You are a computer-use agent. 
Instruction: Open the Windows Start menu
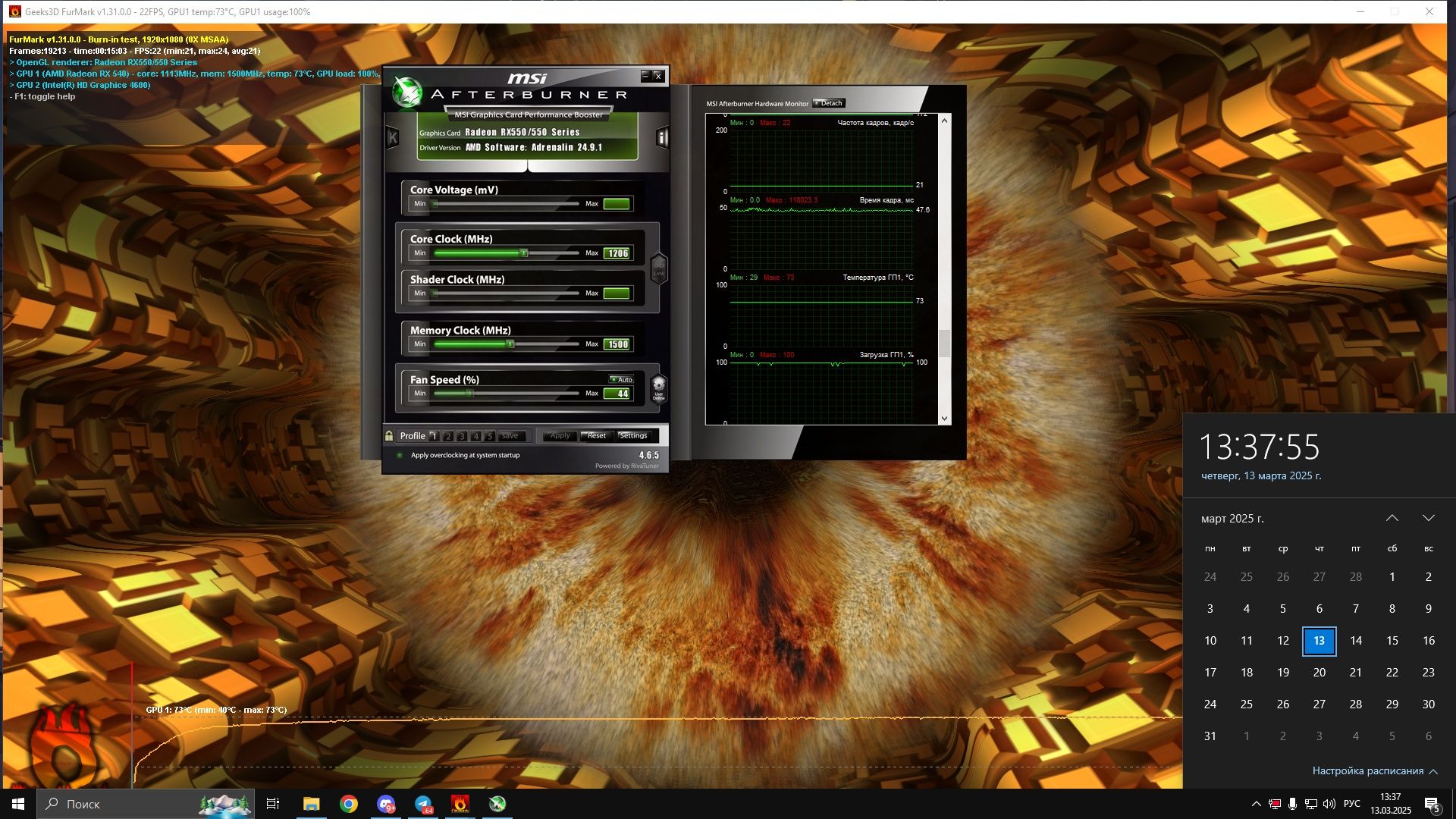[18, 804]
